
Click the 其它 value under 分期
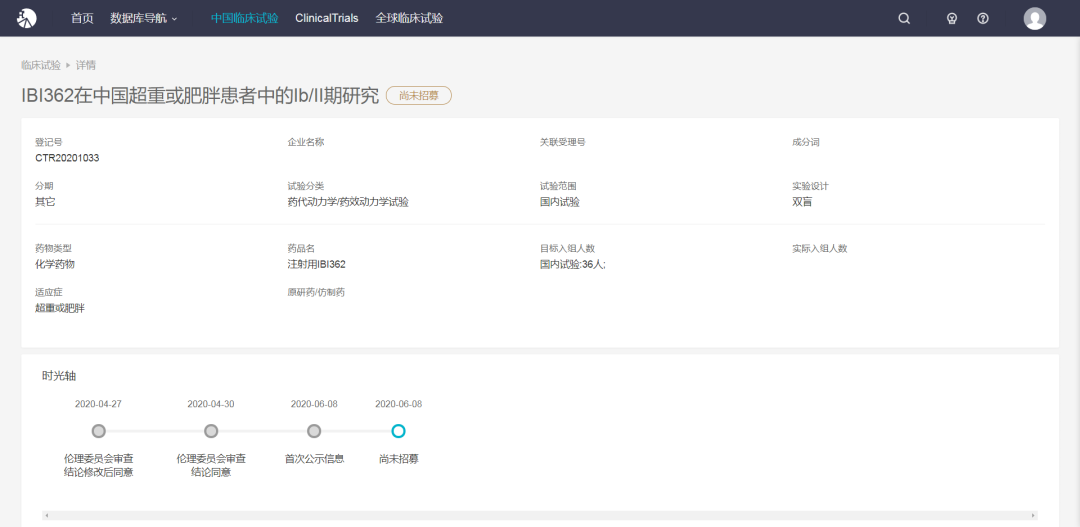point(45,202)
